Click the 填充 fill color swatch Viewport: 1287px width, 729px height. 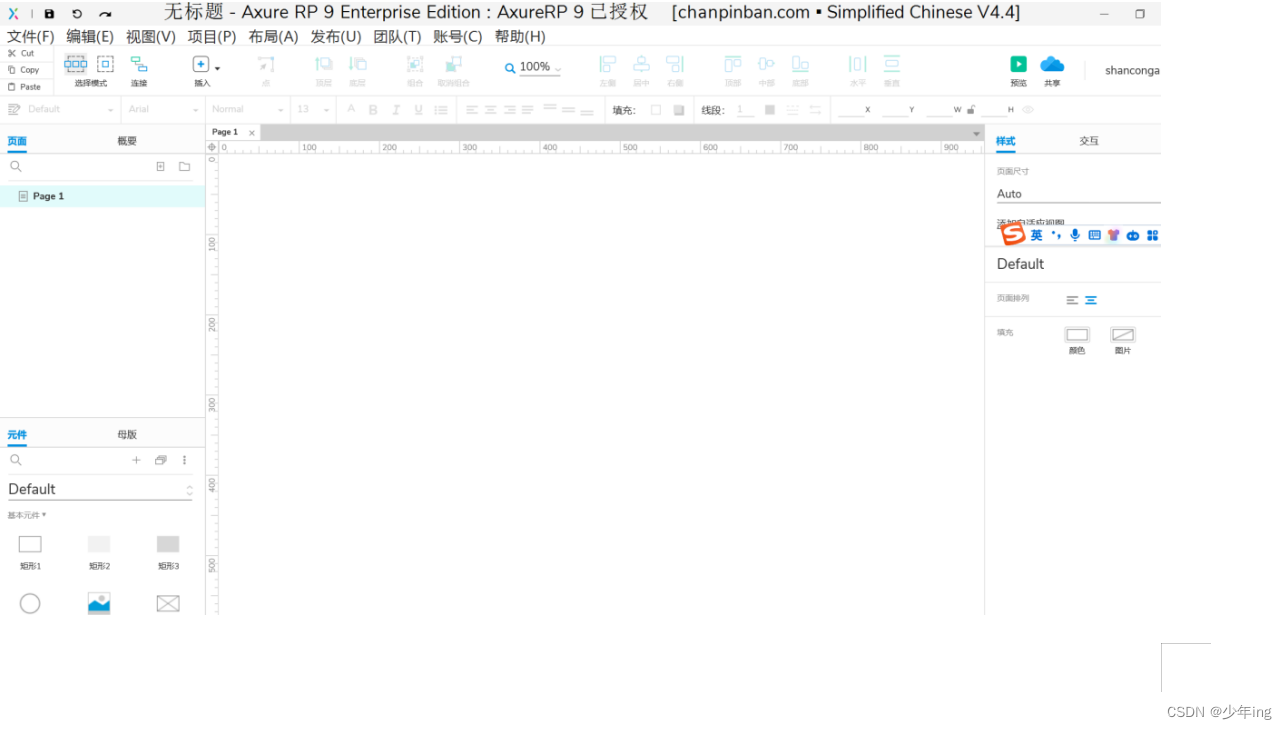tap(656, 110)
